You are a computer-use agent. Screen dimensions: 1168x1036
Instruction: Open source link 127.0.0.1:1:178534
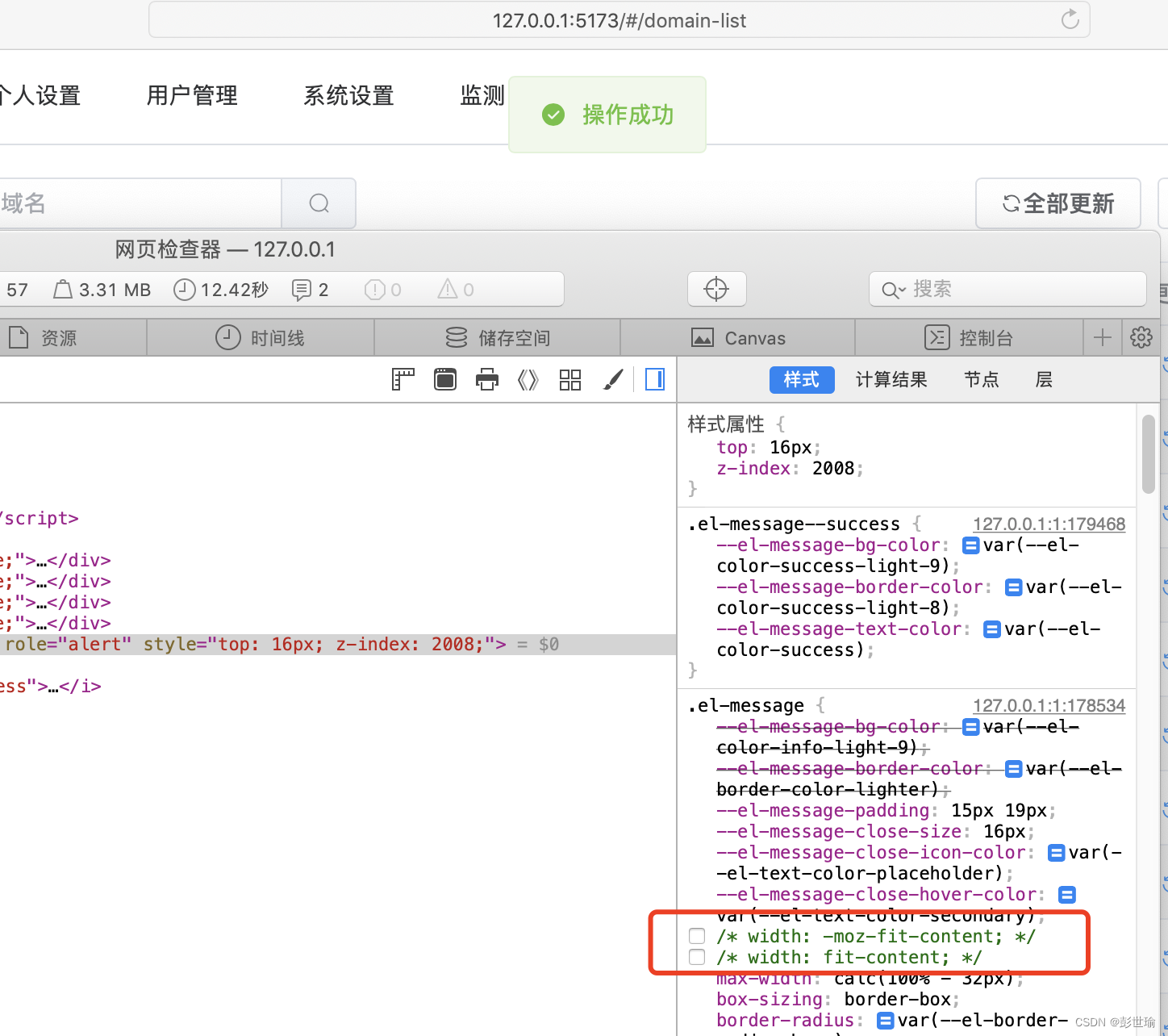(x=1049, y=706)
